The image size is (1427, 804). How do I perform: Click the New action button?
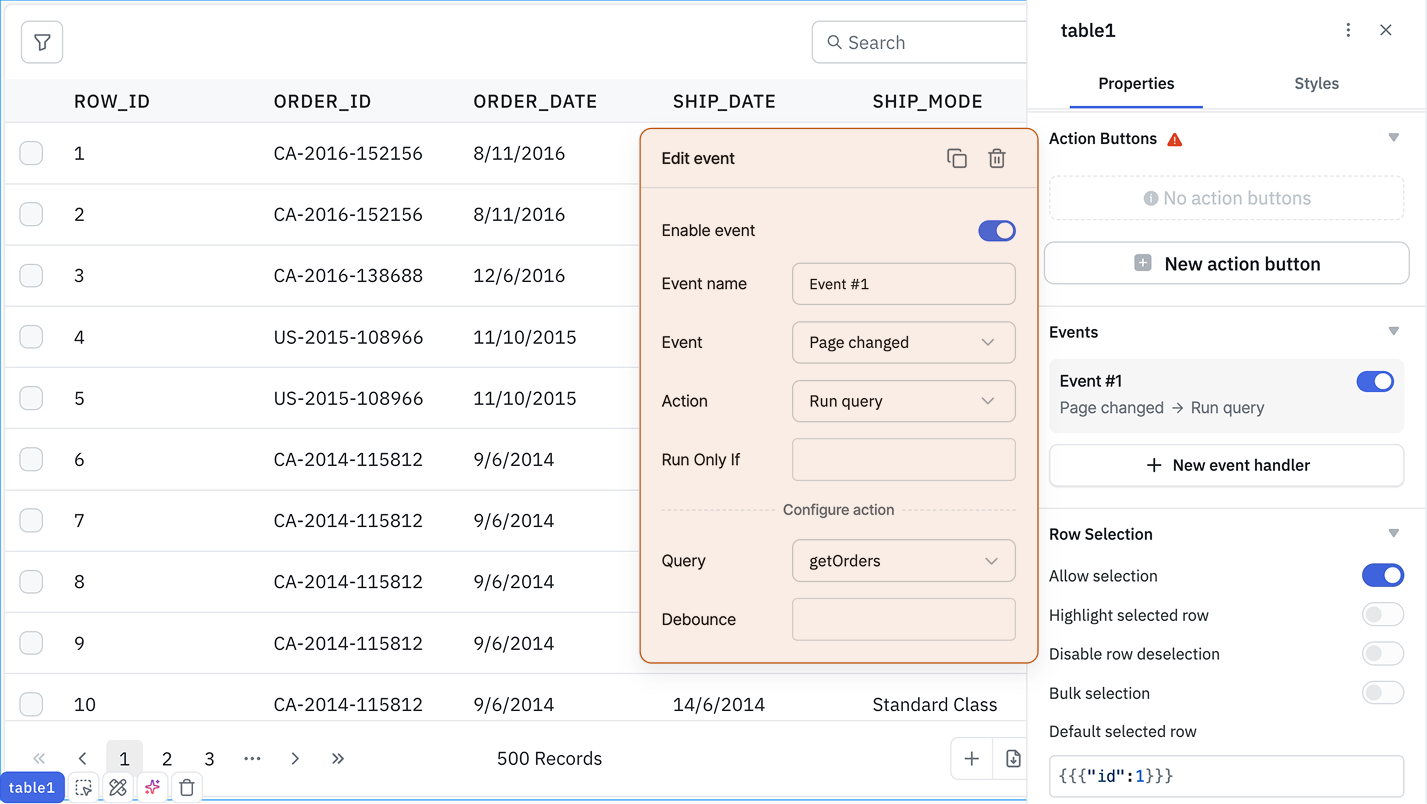point(1227,264)
